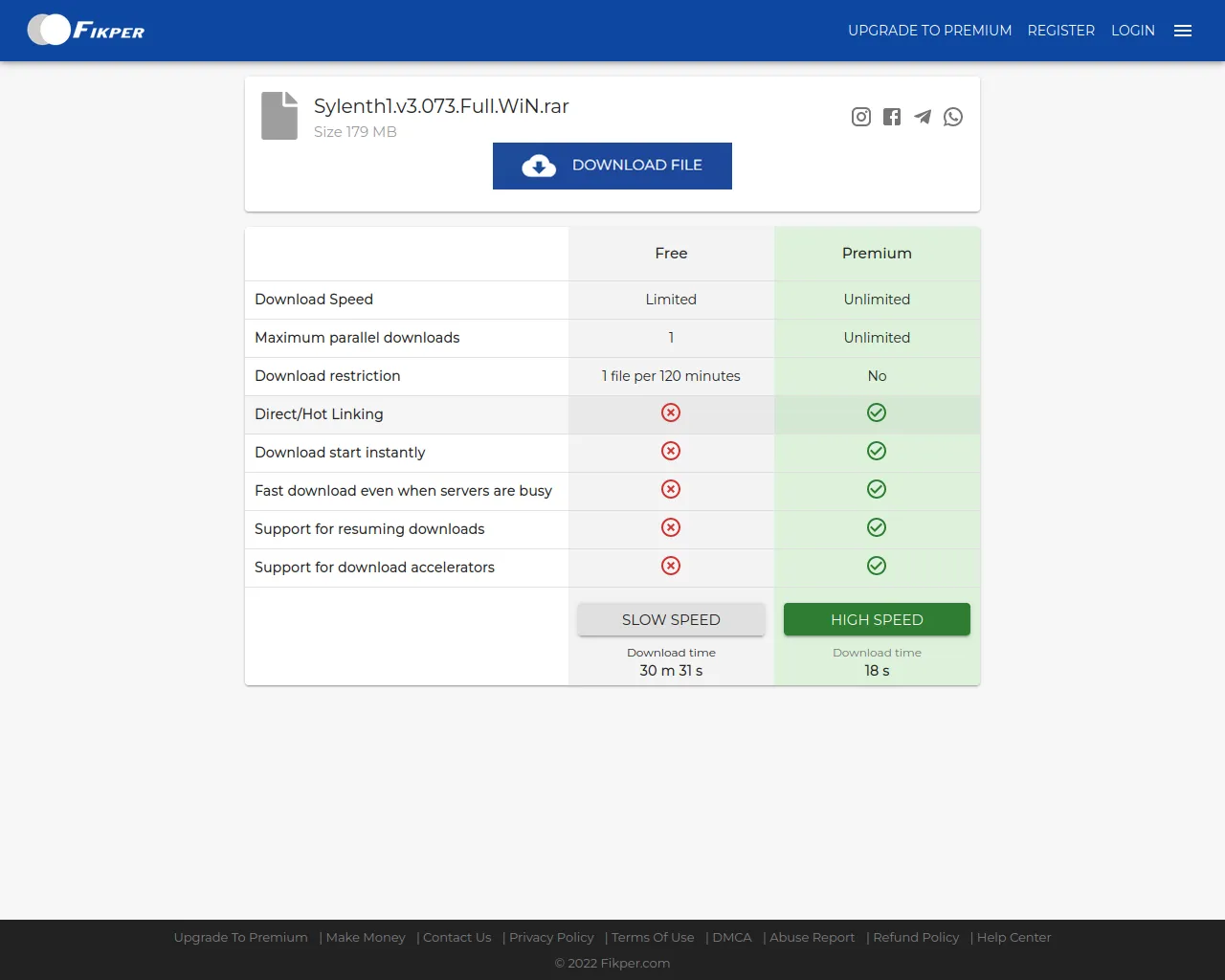Go to Register in top navigation
This screenshot has height=980, width=1225.
tap(1060, 31)
